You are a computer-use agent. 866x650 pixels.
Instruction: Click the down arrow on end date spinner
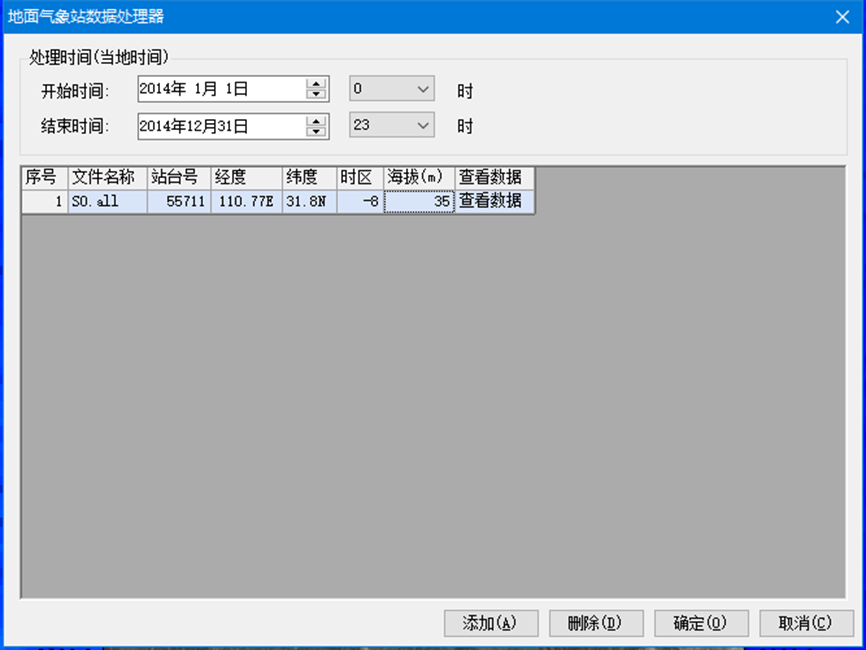click(317, 131)
